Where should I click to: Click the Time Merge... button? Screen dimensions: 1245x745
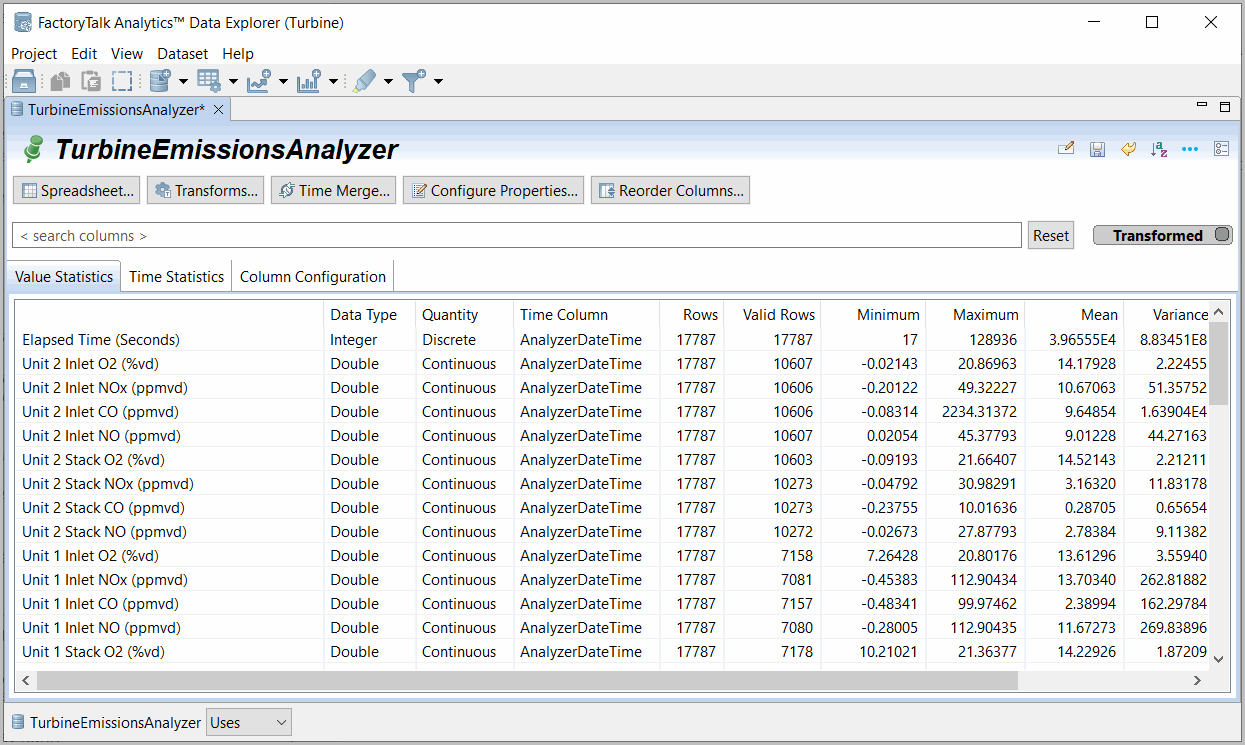point(334,190)
